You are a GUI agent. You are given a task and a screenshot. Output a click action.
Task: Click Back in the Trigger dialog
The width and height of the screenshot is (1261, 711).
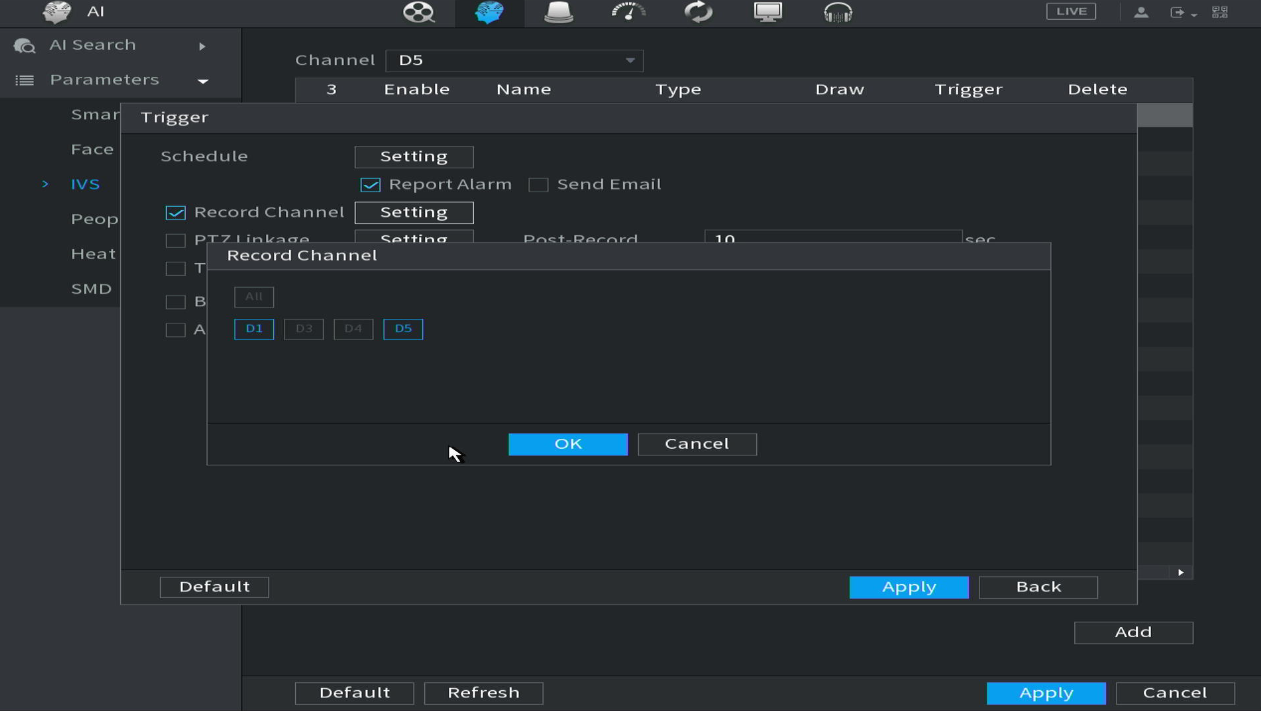tap(1038, 587)
